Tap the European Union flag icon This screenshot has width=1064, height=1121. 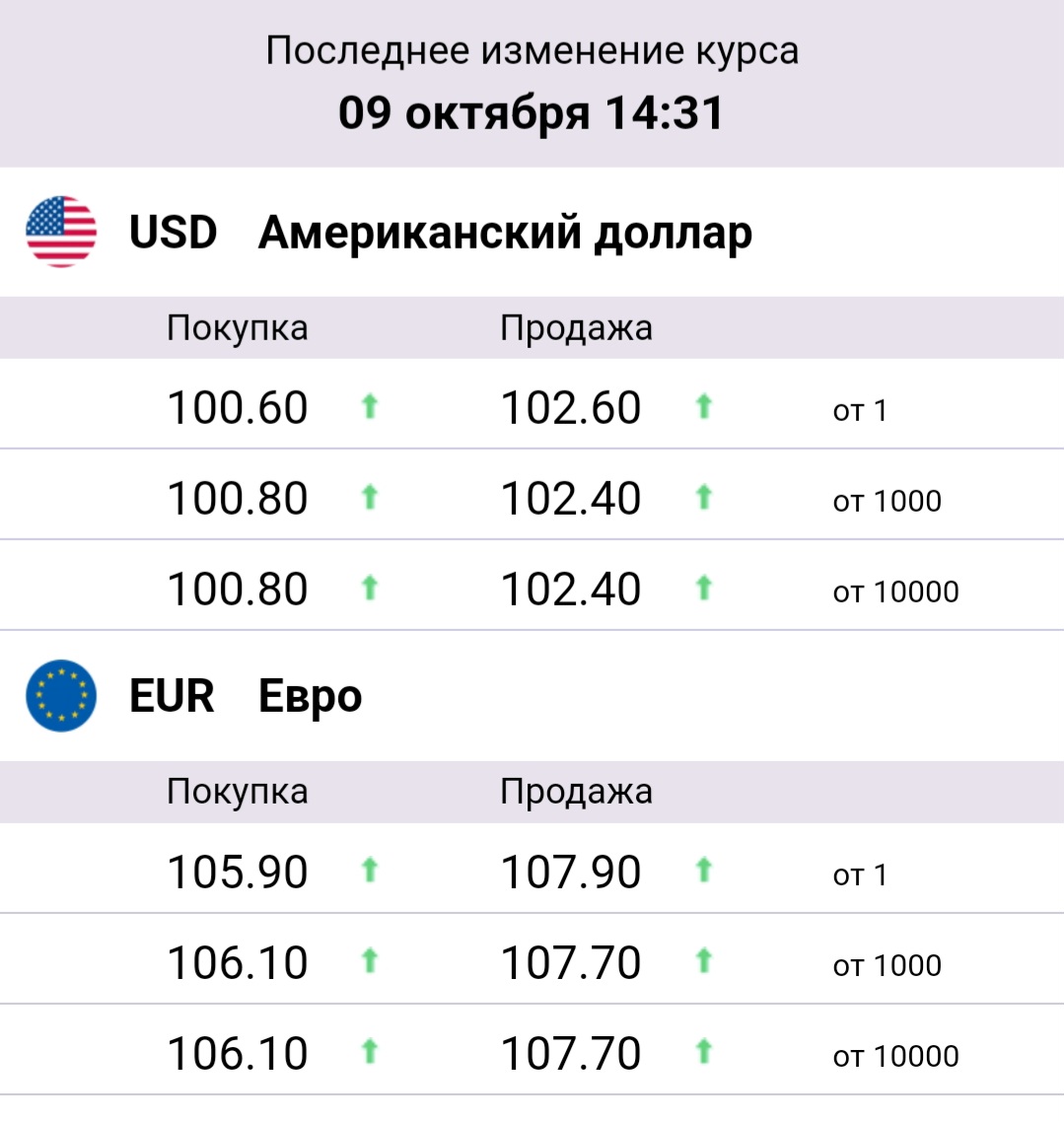[x=61, y=696]
